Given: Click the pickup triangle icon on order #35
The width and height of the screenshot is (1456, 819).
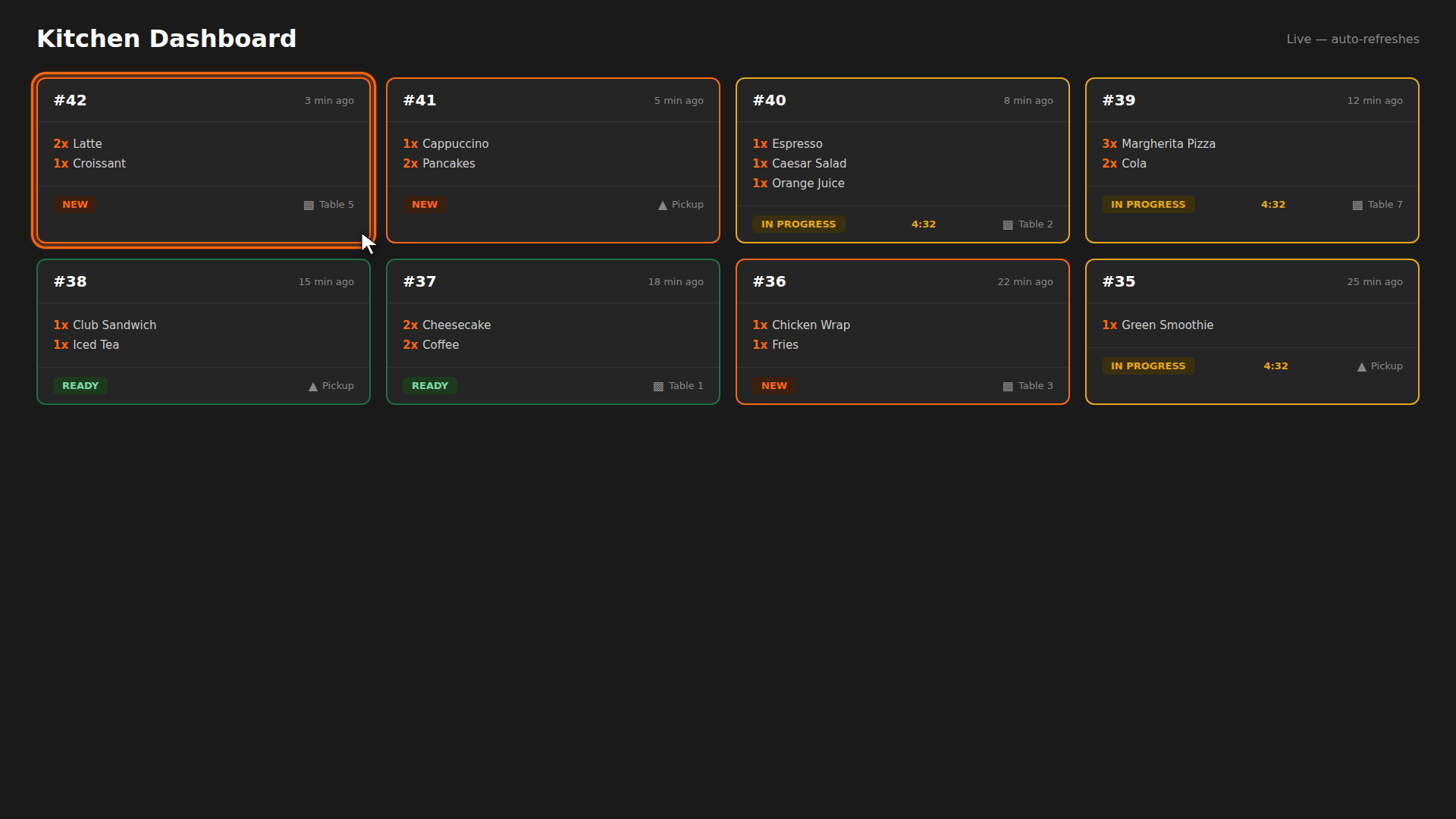Looking at the screenshot, I should coord(1361,367).
